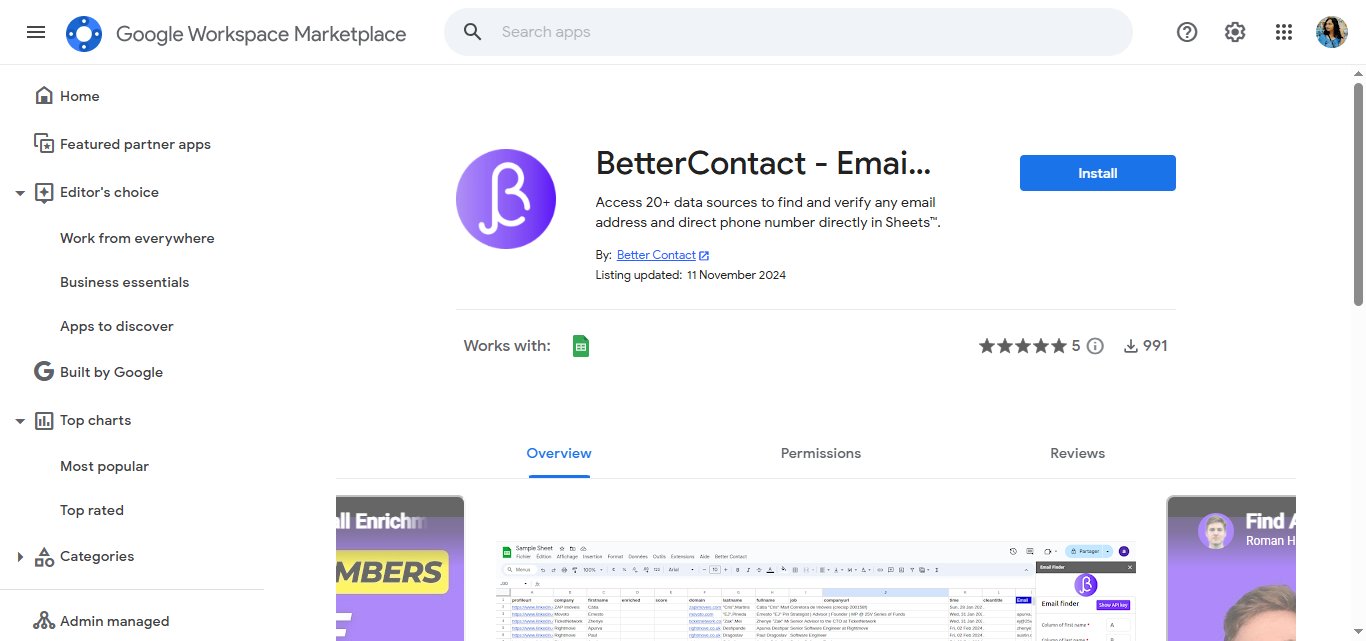Collapse the Editor's choice section arrow
The width and height of the screenshot is (1366, 641).
[x=20, y=193]
